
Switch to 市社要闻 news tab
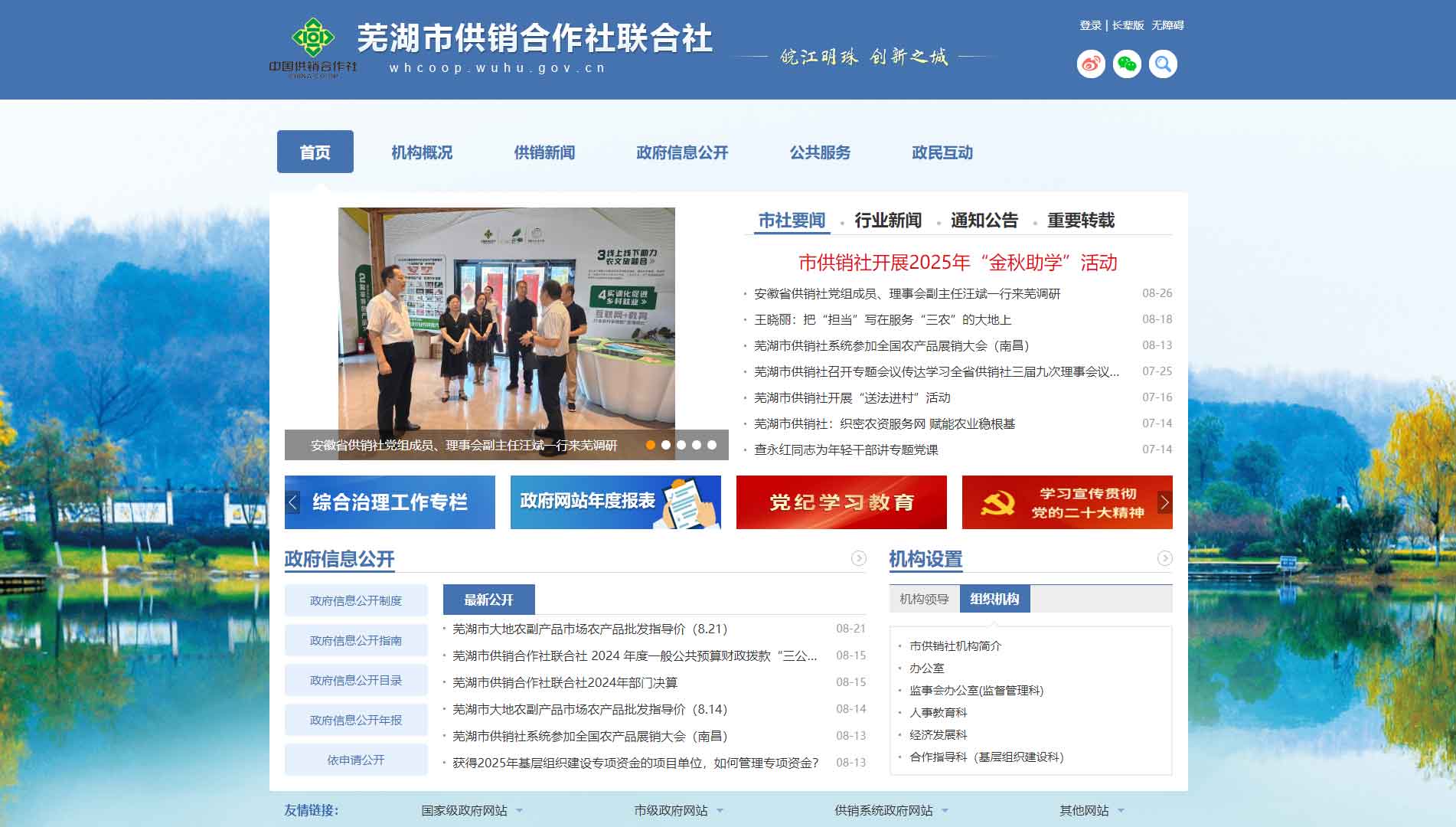pos(792,221)
